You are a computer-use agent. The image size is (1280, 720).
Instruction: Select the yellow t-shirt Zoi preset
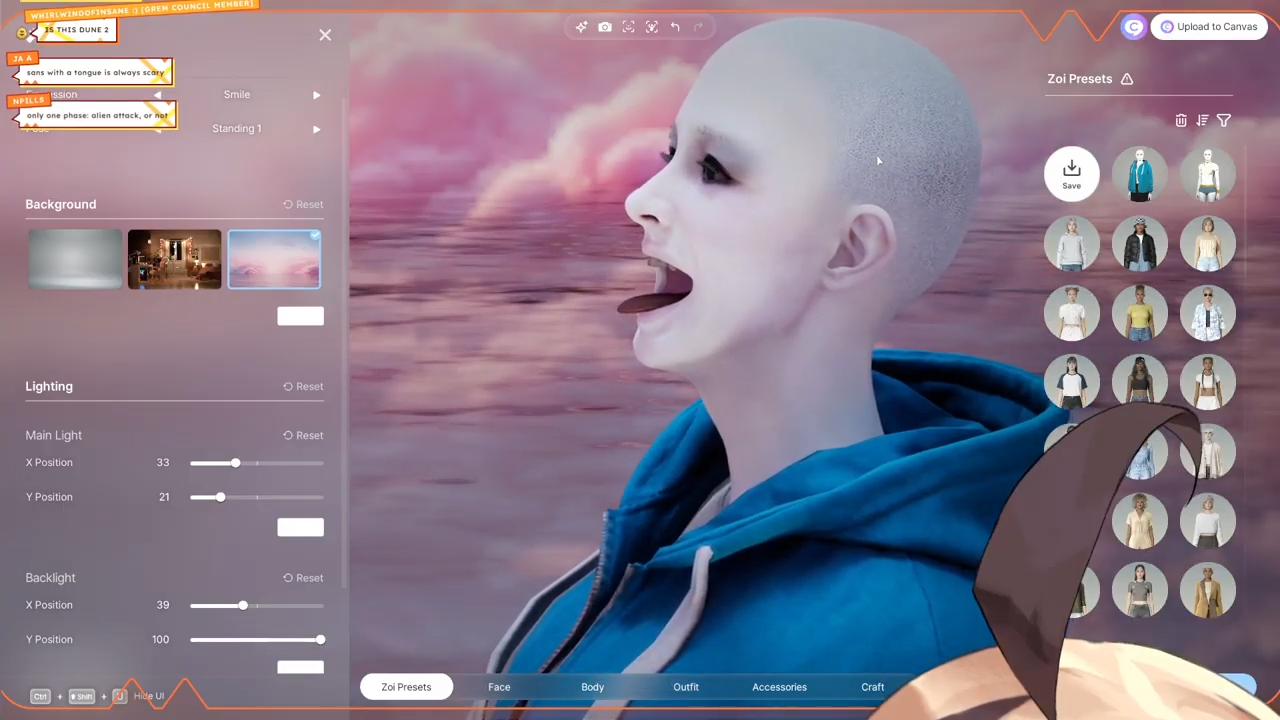(1140, 313)
